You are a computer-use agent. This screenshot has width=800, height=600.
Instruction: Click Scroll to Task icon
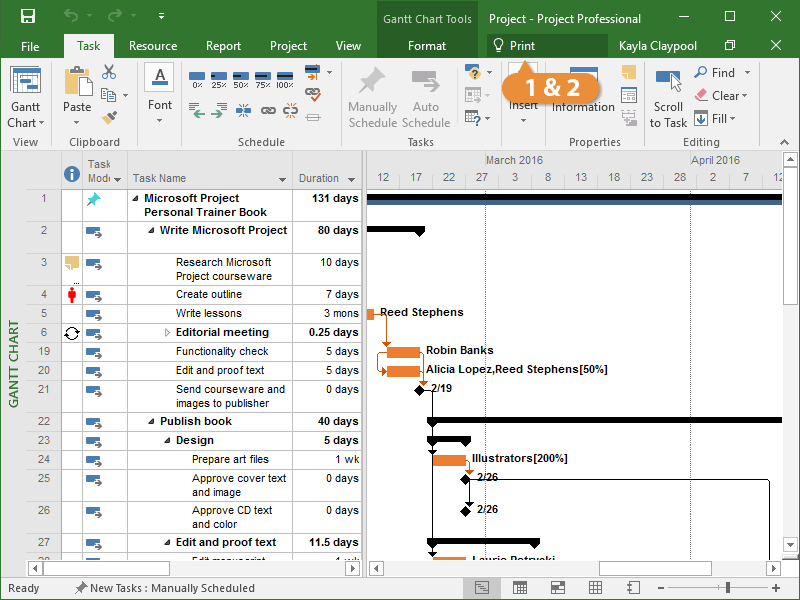(668, 81)
